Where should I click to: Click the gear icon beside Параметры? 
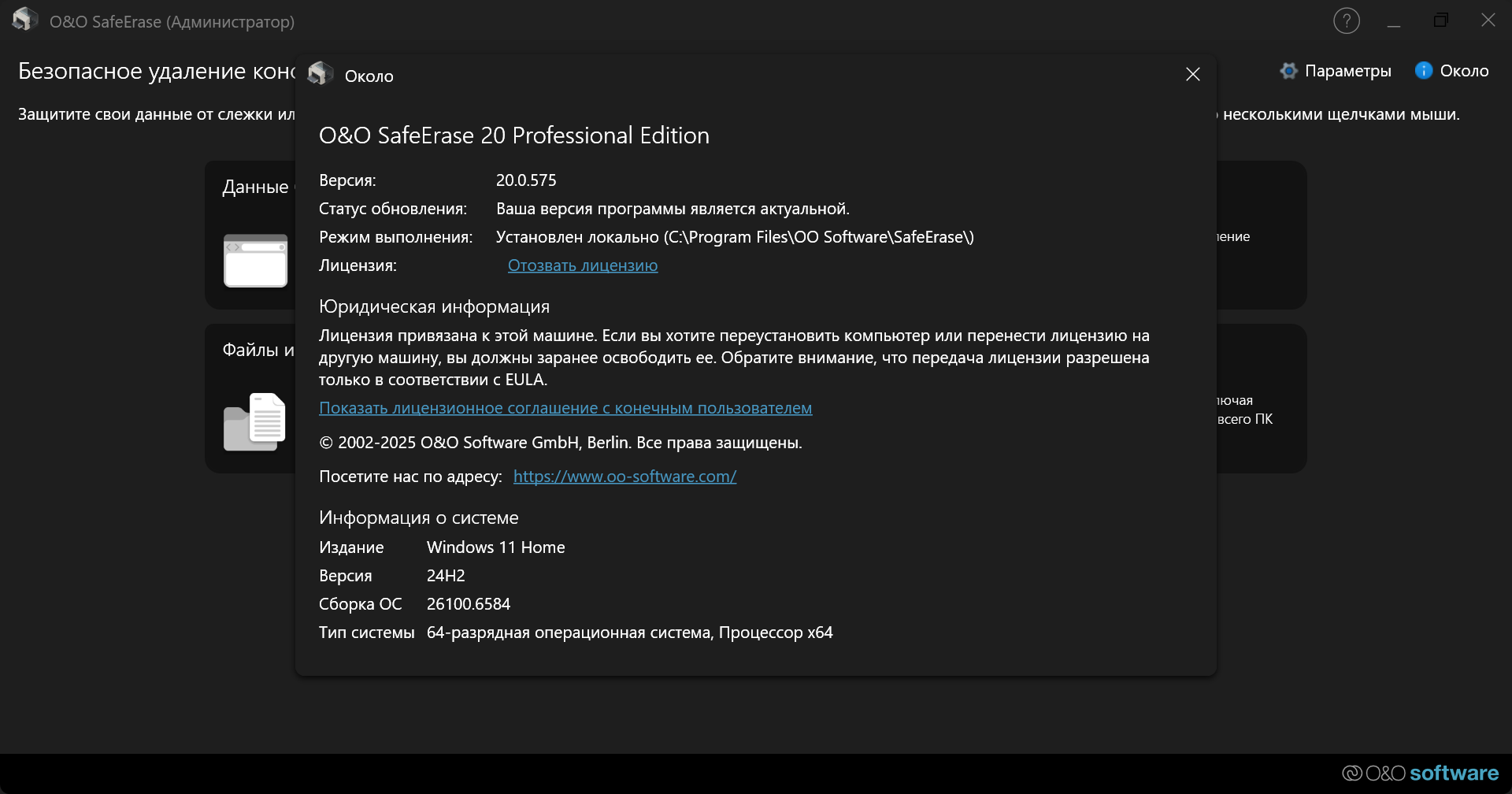[x=1288, y=71]
